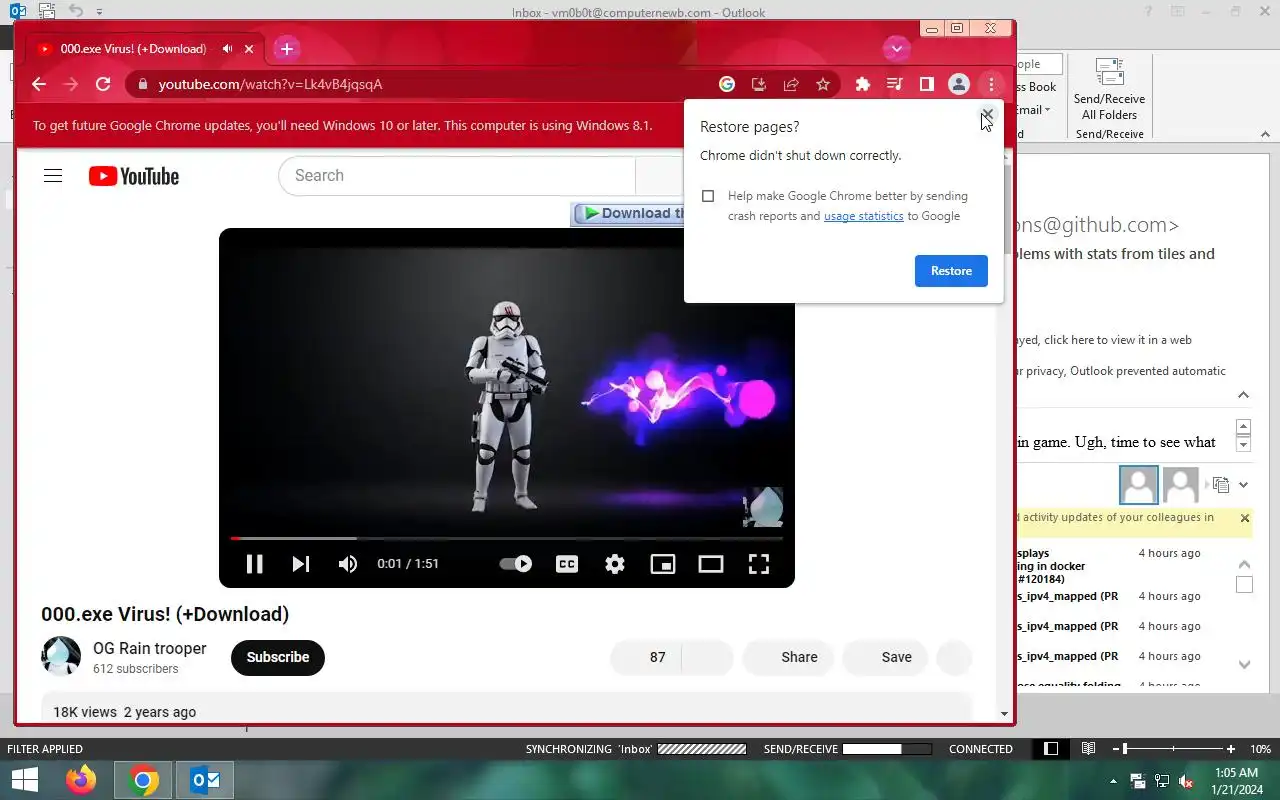Bookmark this page with the star icon
Viewport: 1280px width, 800px height.
tap(823, 84)
